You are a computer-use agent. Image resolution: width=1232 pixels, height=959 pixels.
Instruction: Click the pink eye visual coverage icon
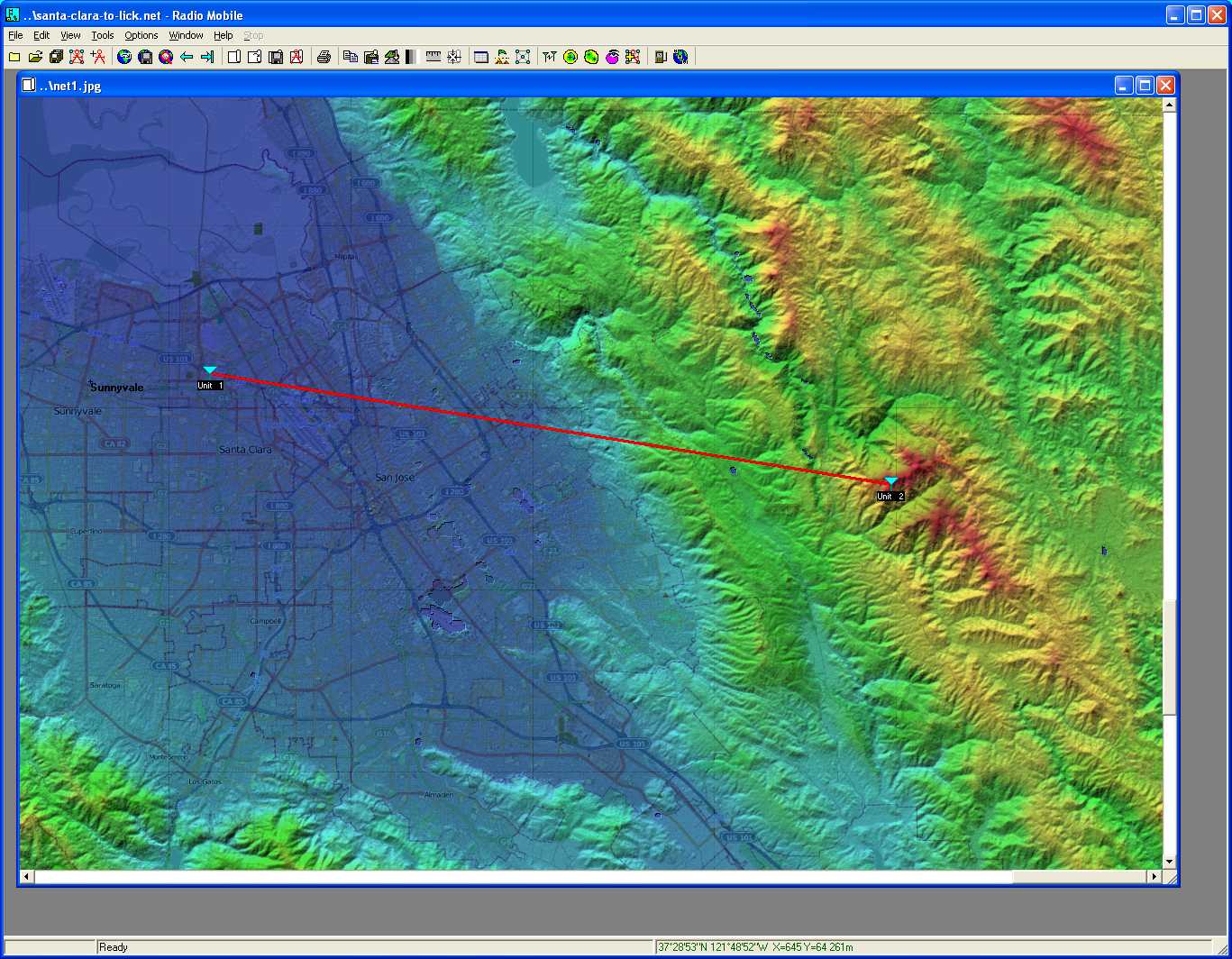613,57
